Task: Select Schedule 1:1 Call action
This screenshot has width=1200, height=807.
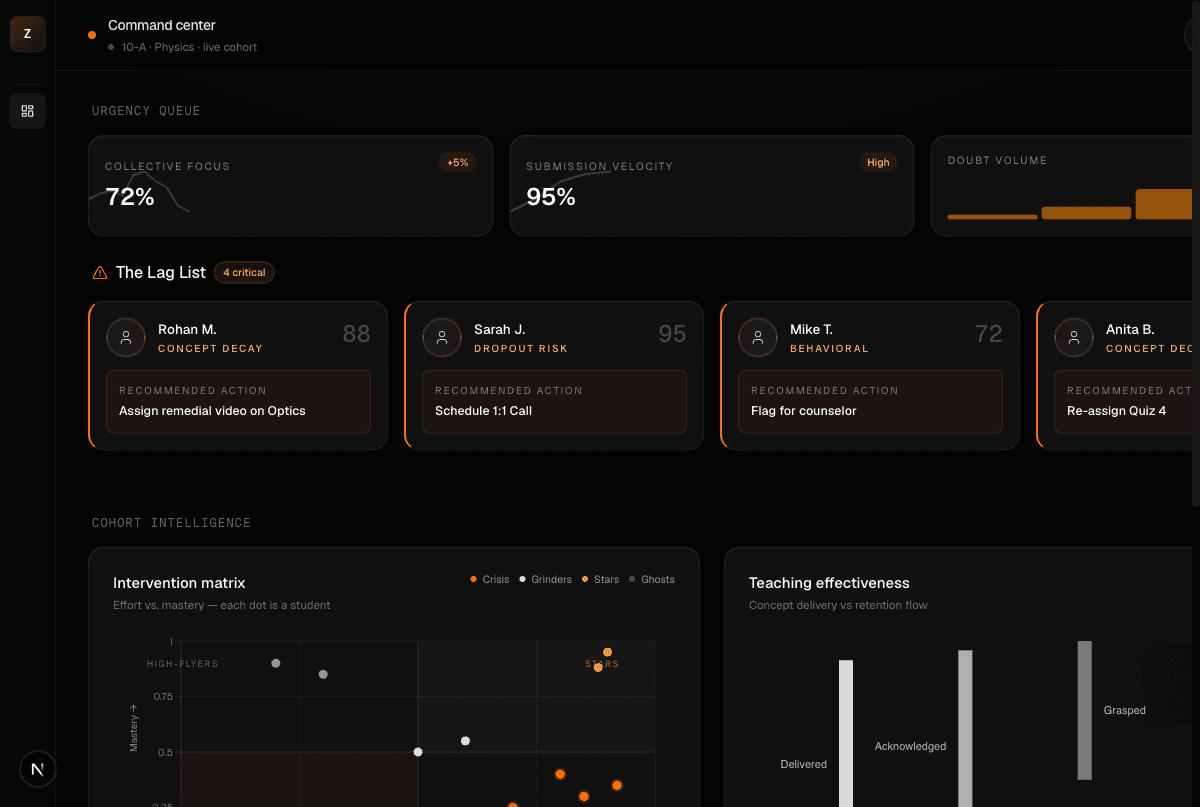Action: (x=554, y=401)
